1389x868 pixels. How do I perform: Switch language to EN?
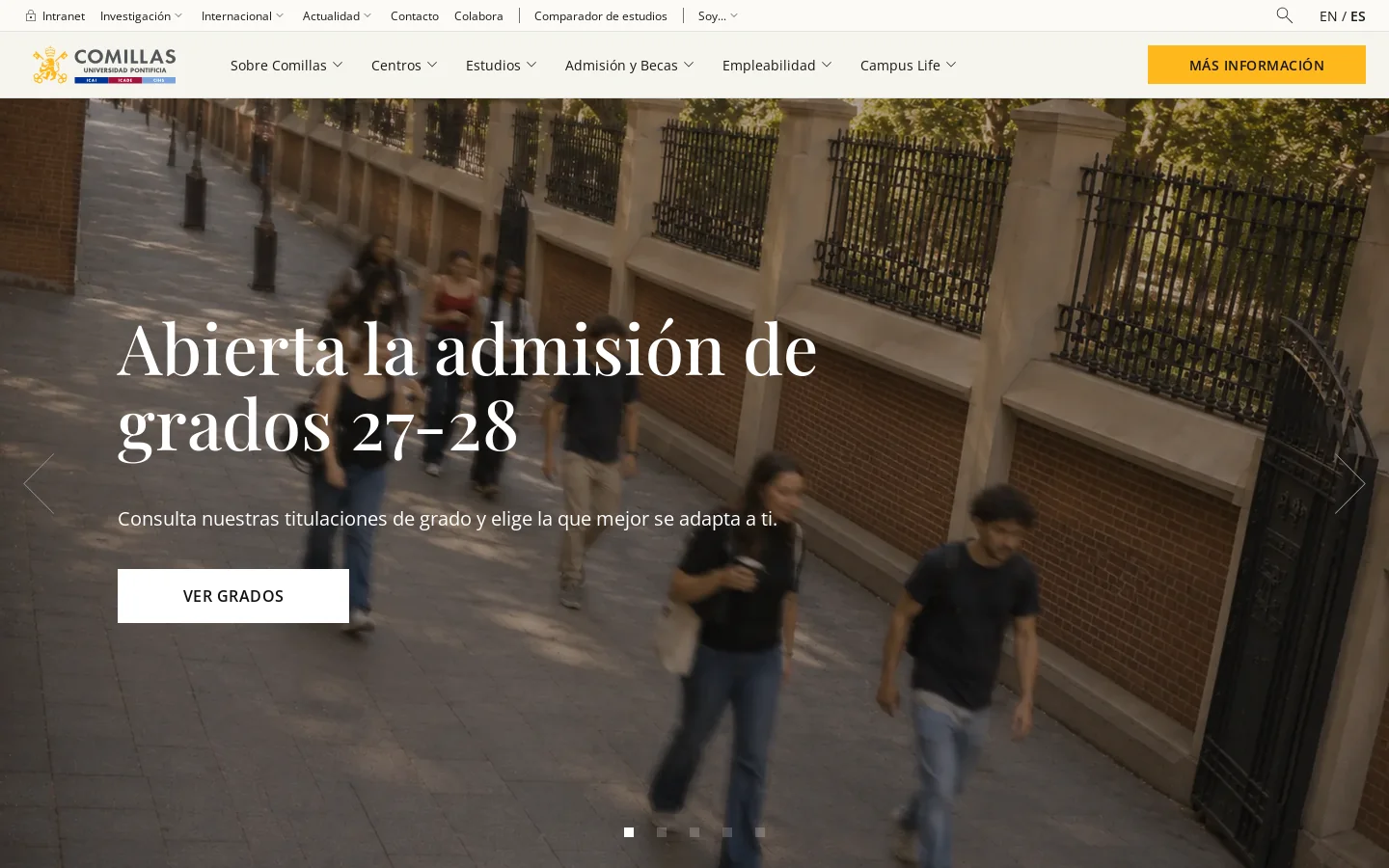click(x=1328, y=16)
